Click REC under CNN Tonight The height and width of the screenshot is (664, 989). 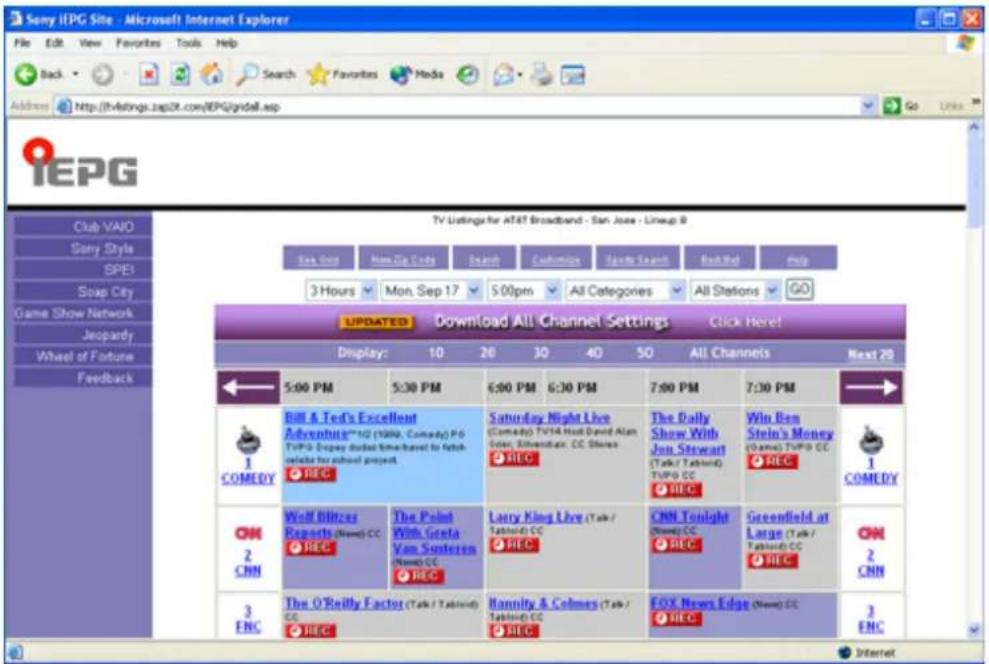pos(677,545)
